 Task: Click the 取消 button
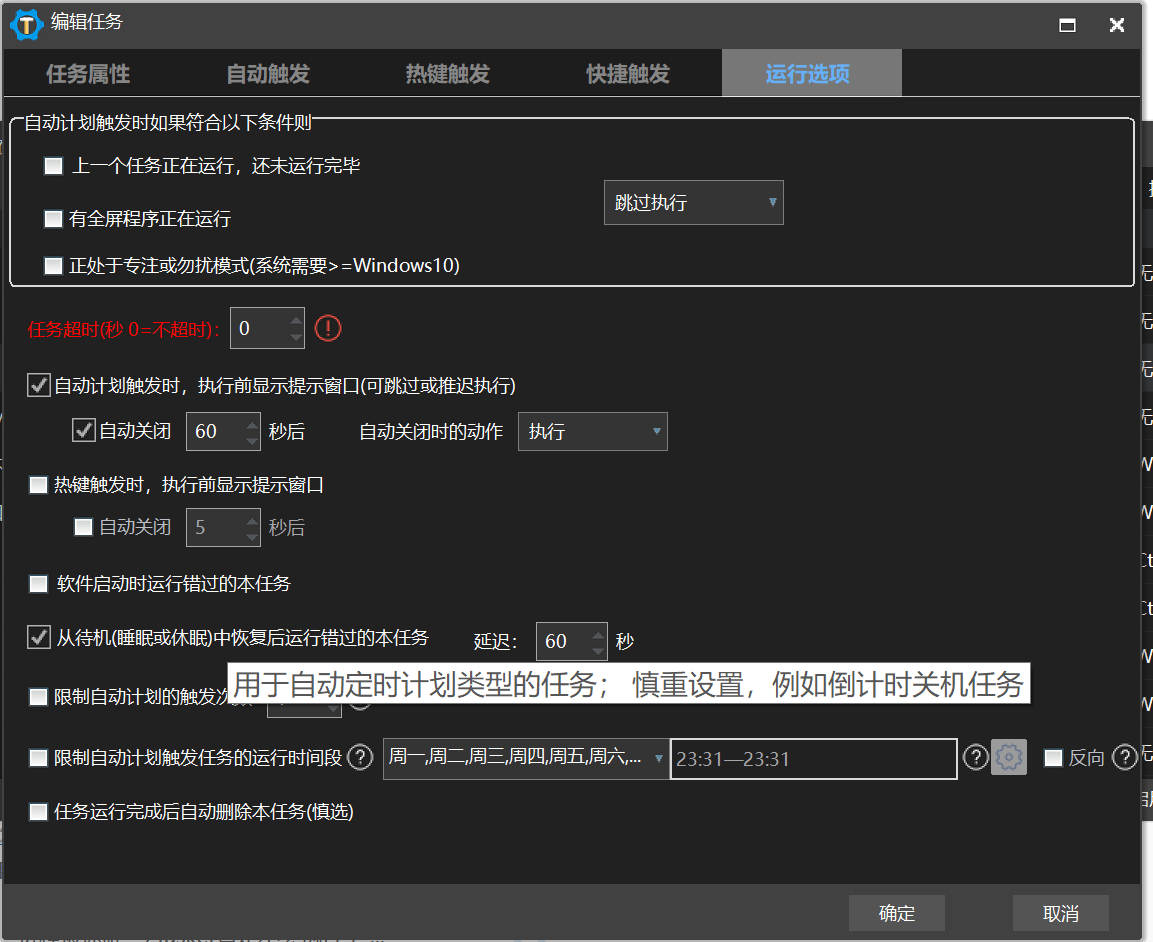click(x=1060, y=913)
